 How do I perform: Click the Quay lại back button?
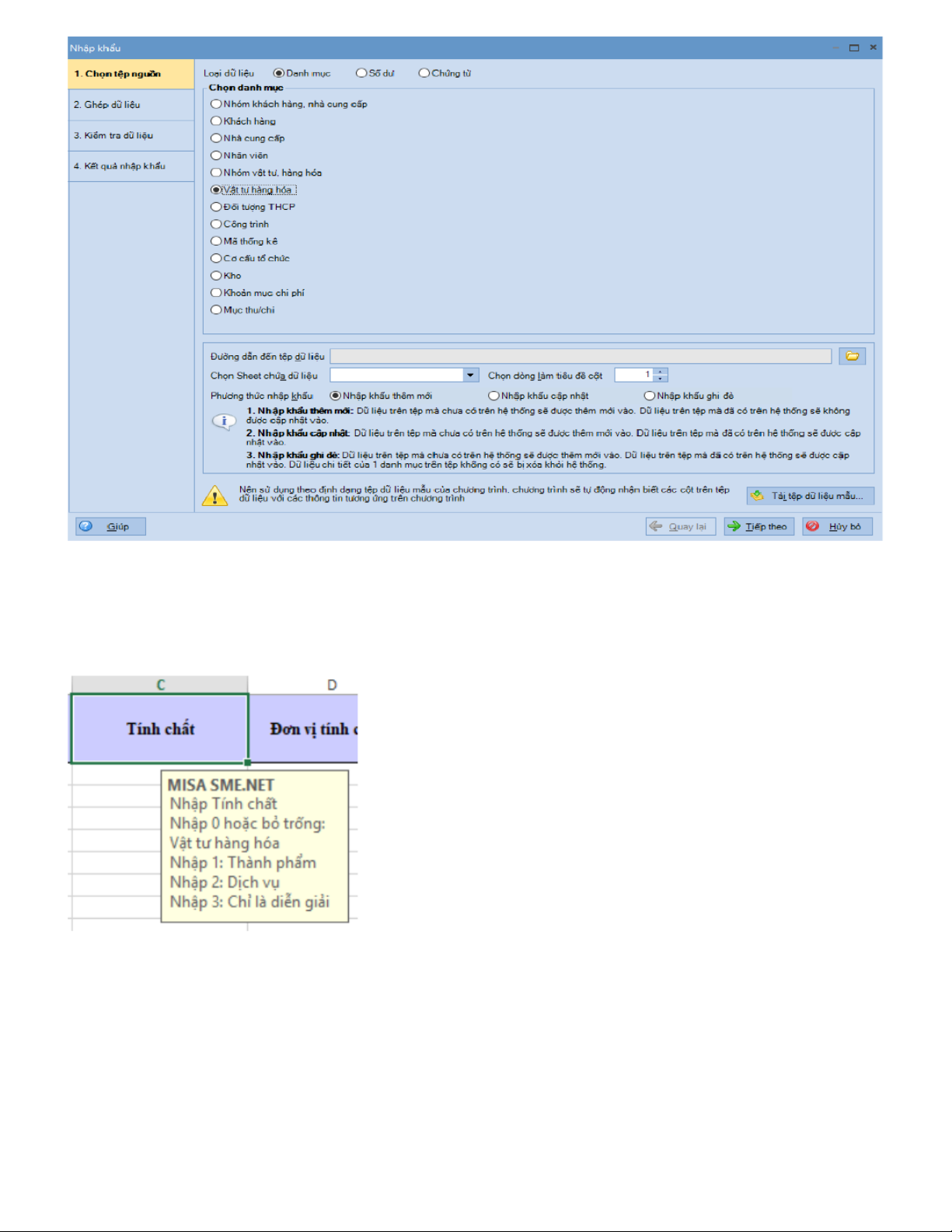680,526
